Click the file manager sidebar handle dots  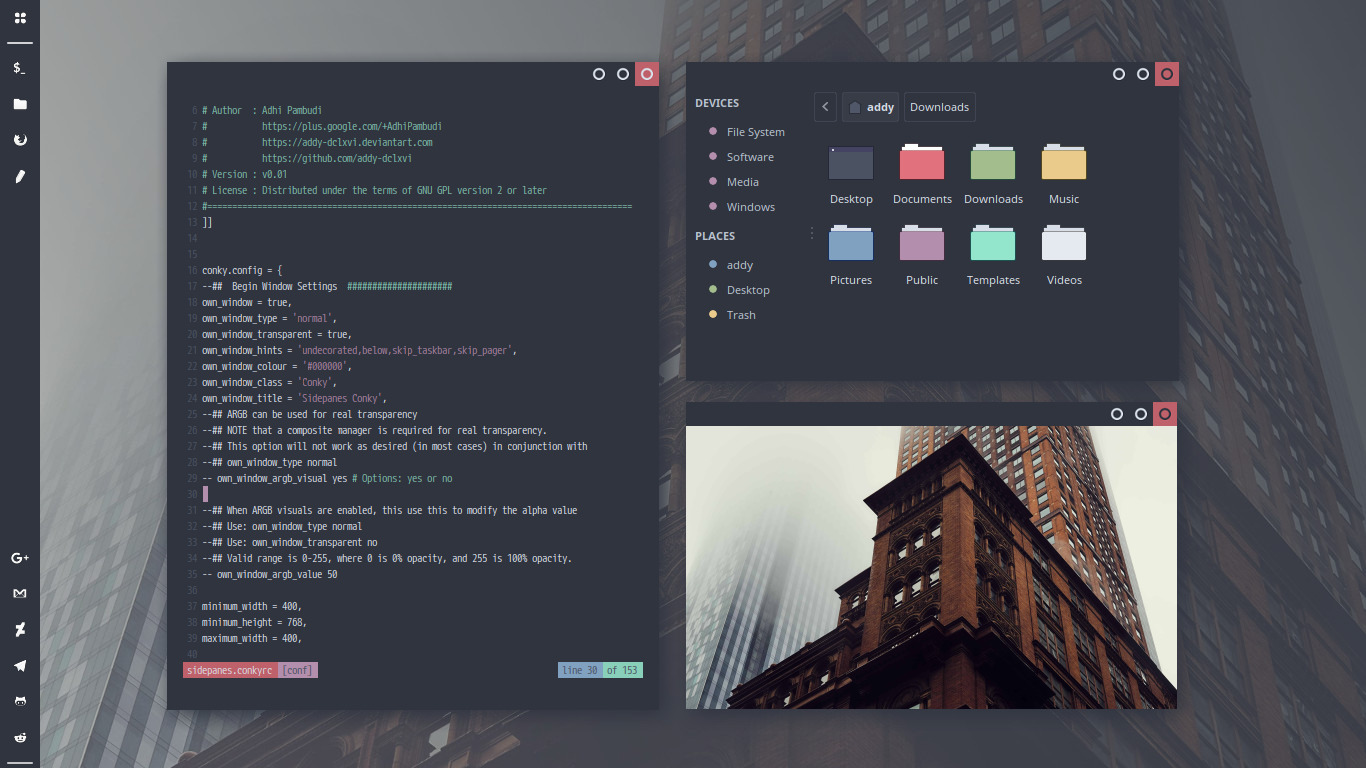pyautogui.click(x=812, y=233)
